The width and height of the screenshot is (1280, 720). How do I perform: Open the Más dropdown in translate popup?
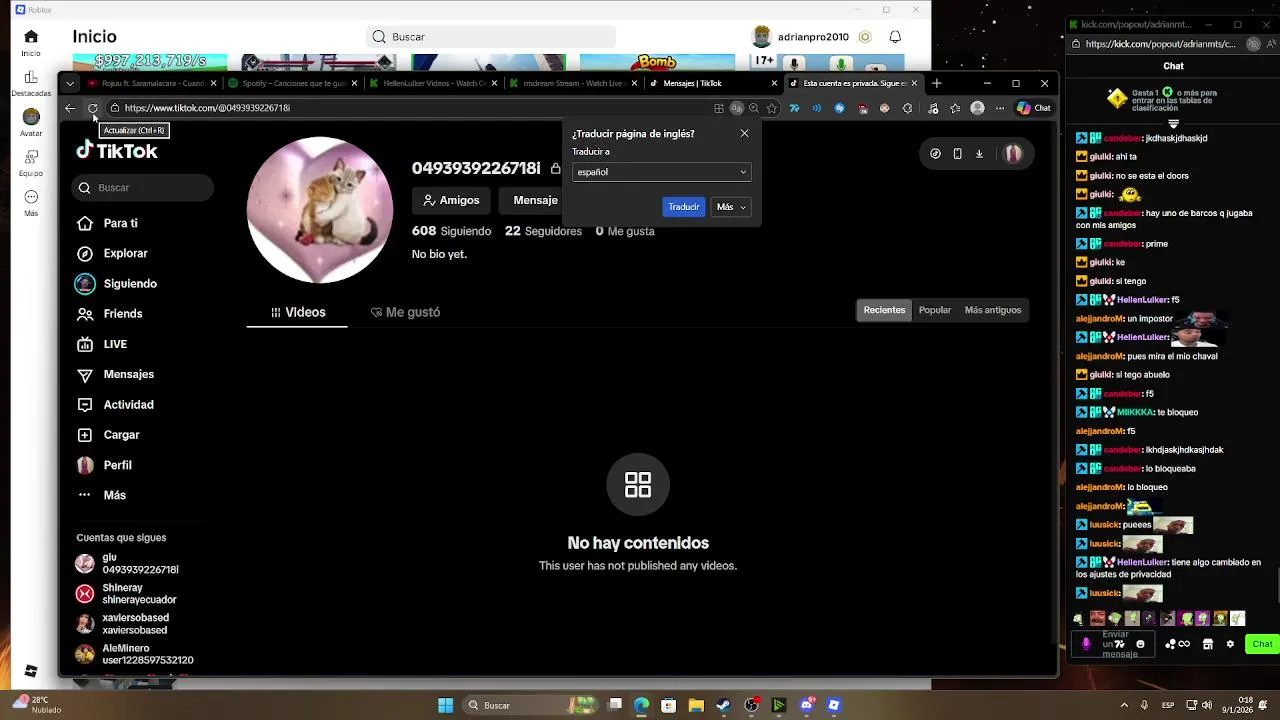(x=731, y=207)
